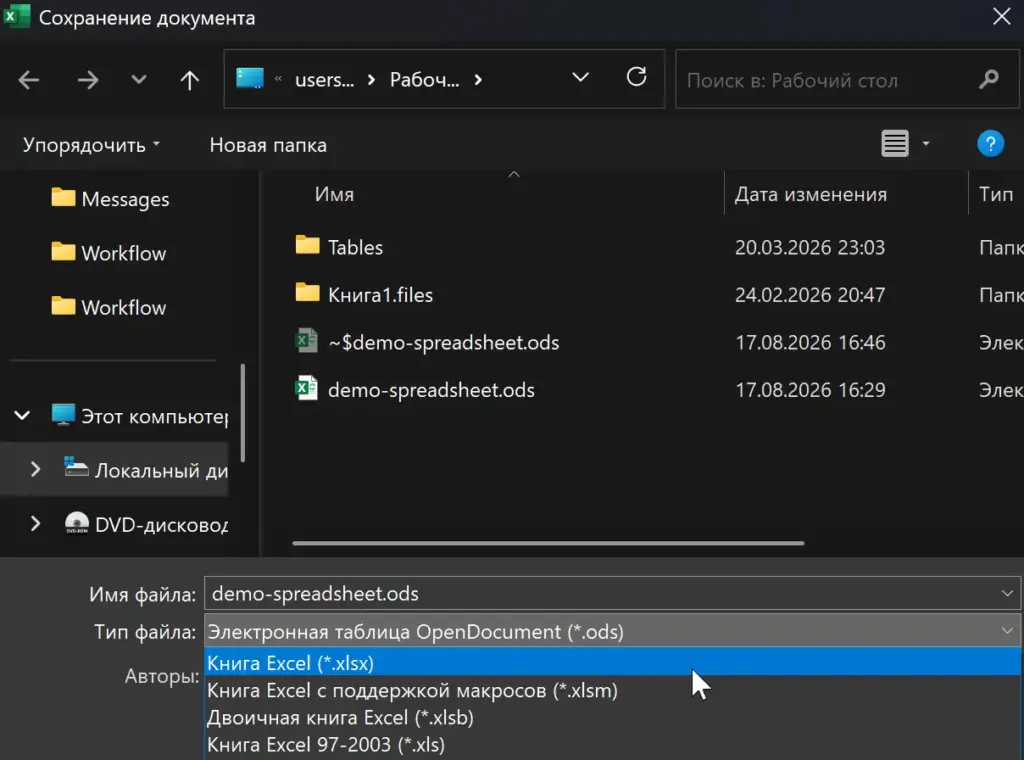The image size is (1024, 760).
Task: Sort by the Имя column header
Action: 334,194
